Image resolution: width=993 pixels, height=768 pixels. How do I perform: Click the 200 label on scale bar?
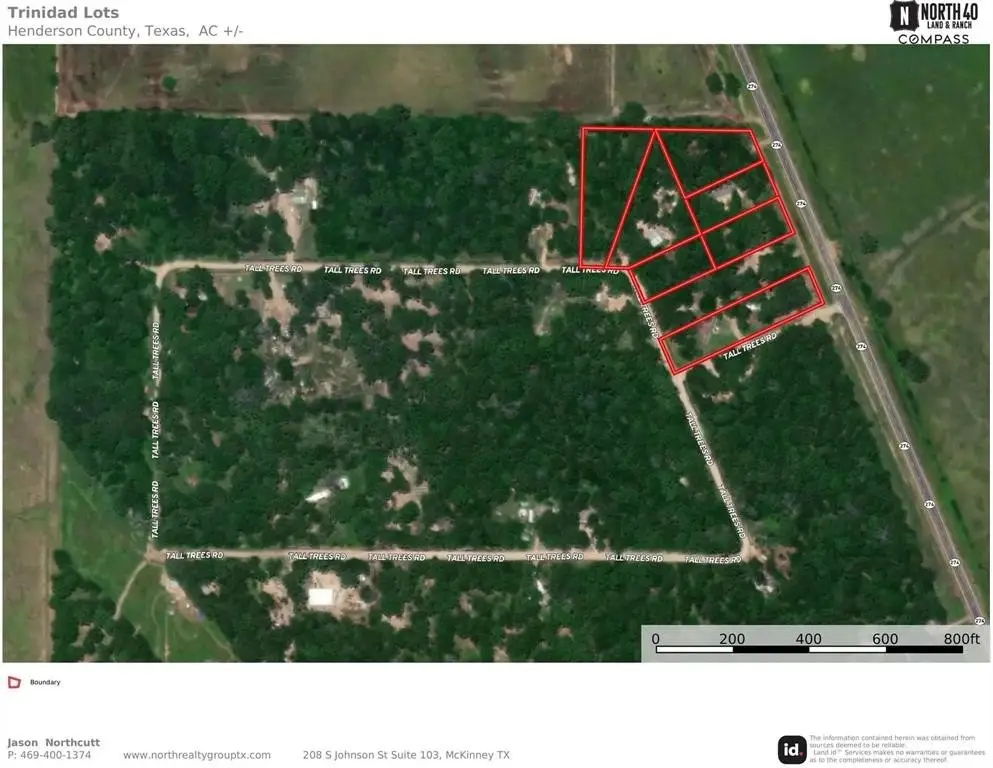coord(732,638)
